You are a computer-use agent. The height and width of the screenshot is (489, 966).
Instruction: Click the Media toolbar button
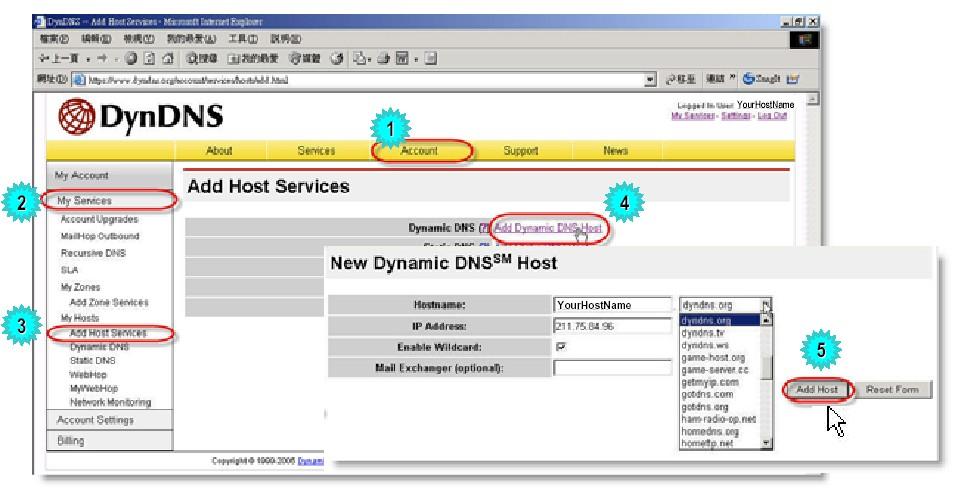[x=305, y=59]
